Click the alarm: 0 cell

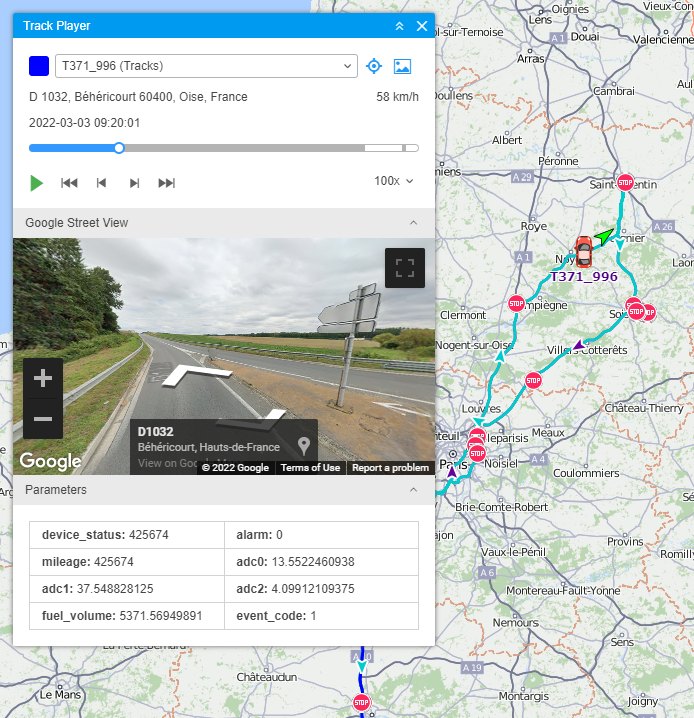click(x=321, y=535)
